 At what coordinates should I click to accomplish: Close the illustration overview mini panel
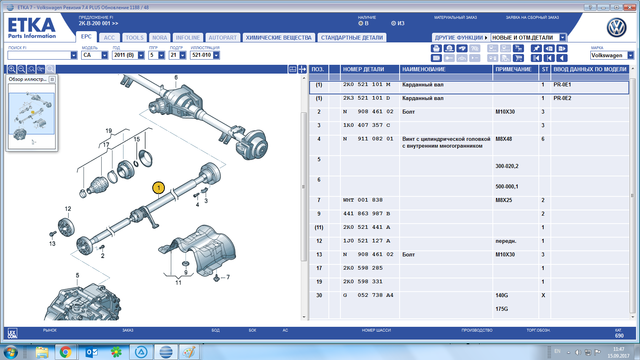52,79
